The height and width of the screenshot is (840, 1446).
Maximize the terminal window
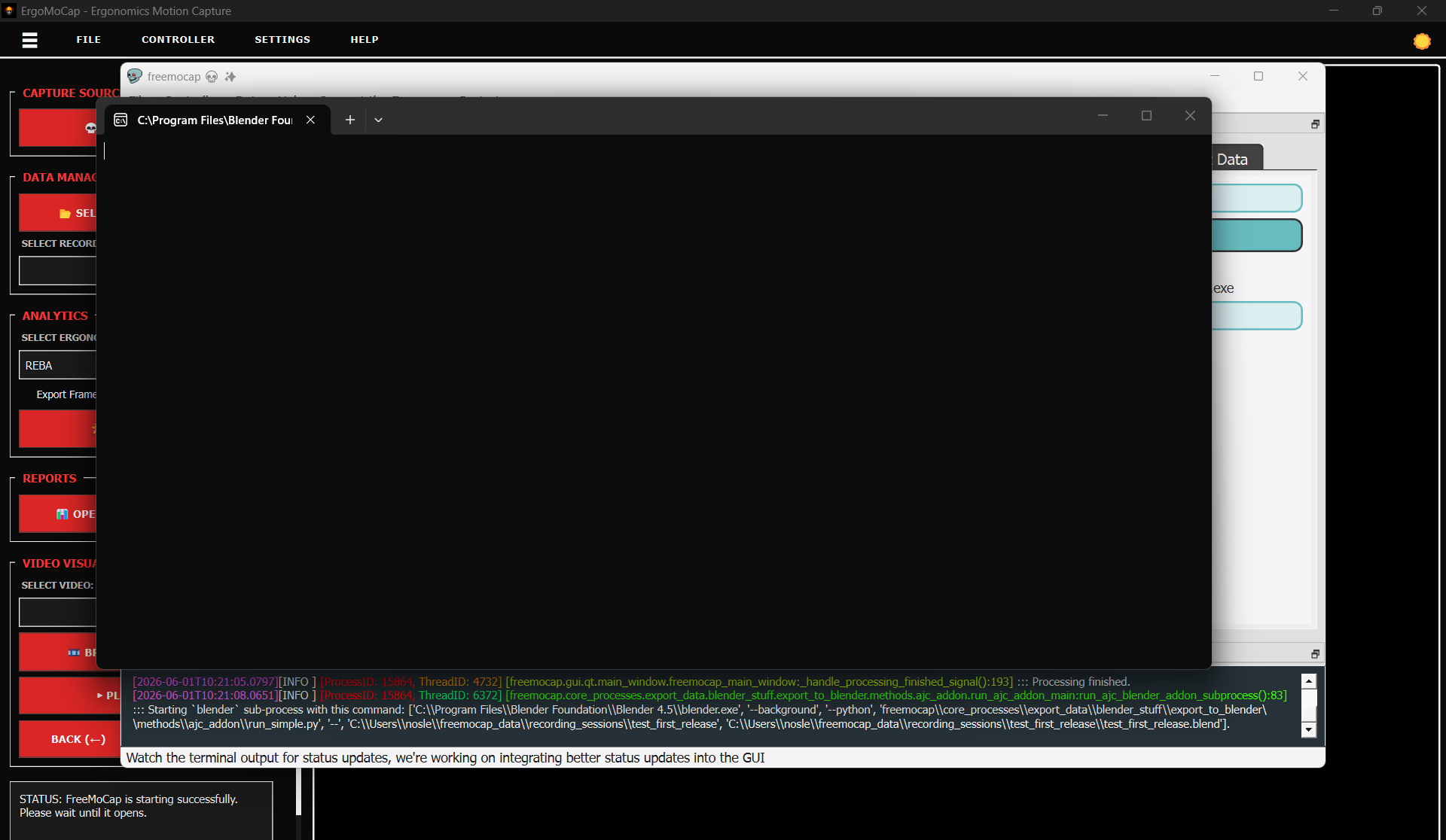[x=1146, y=115]
